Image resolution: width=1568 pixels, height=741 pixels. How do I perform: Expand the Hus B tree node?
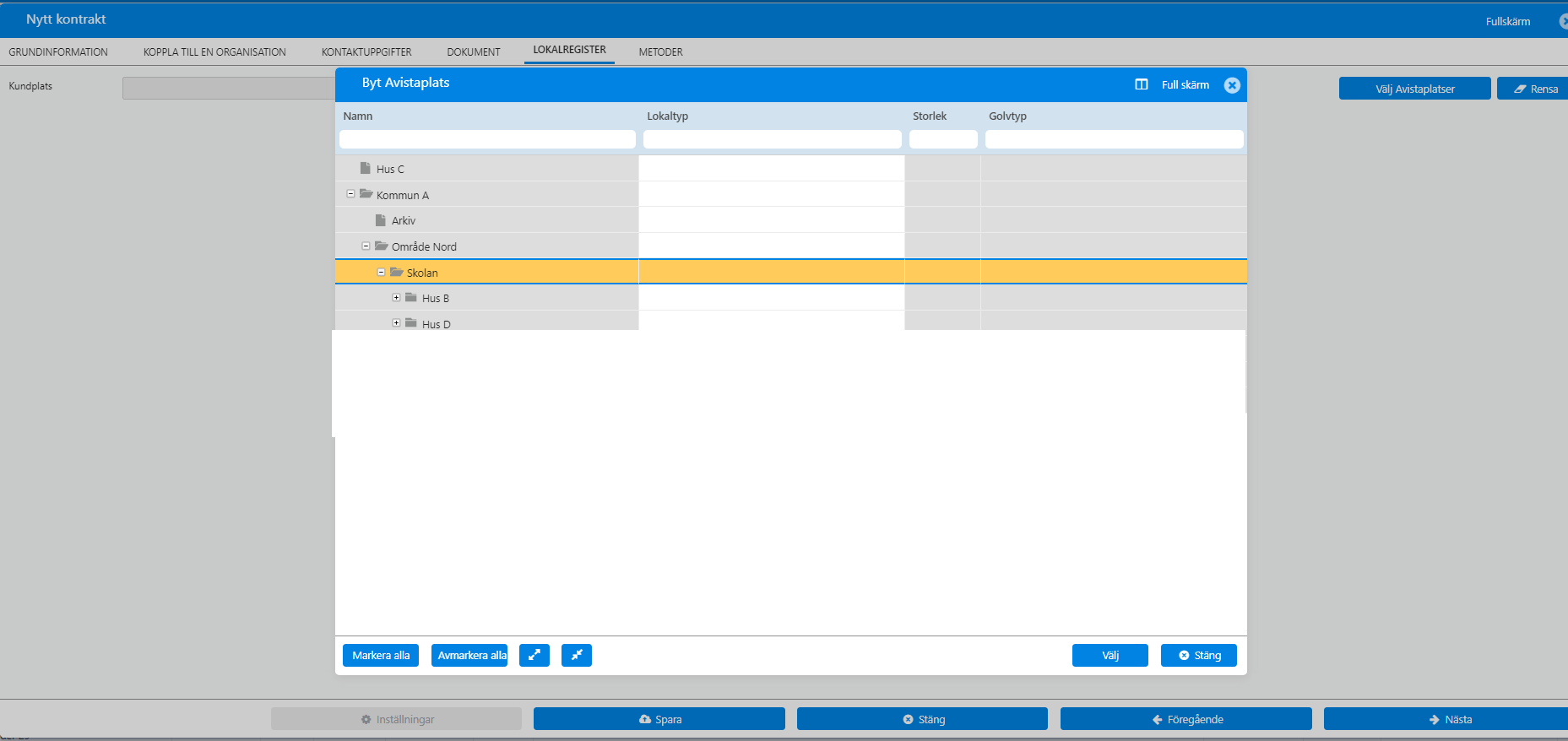click(396, 297)
